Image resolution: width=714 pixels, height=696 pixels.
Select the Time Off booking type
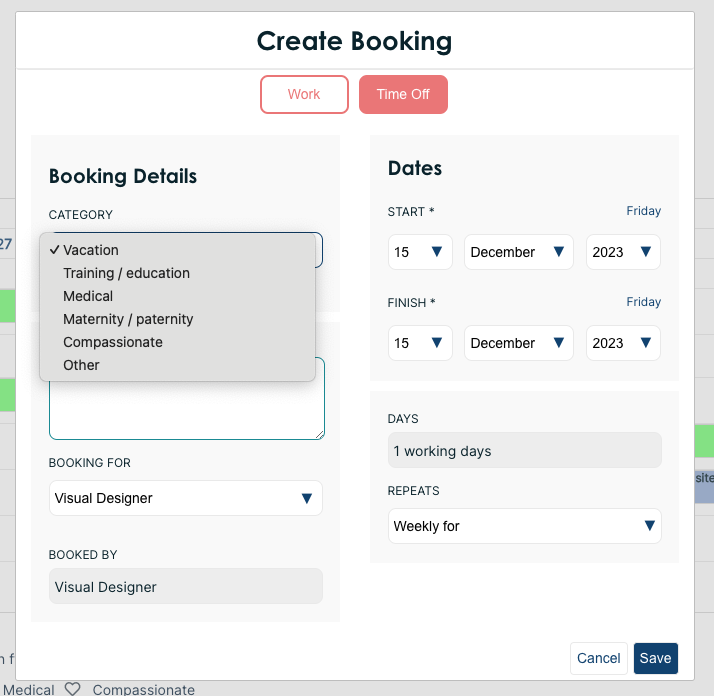pos(403,95)
